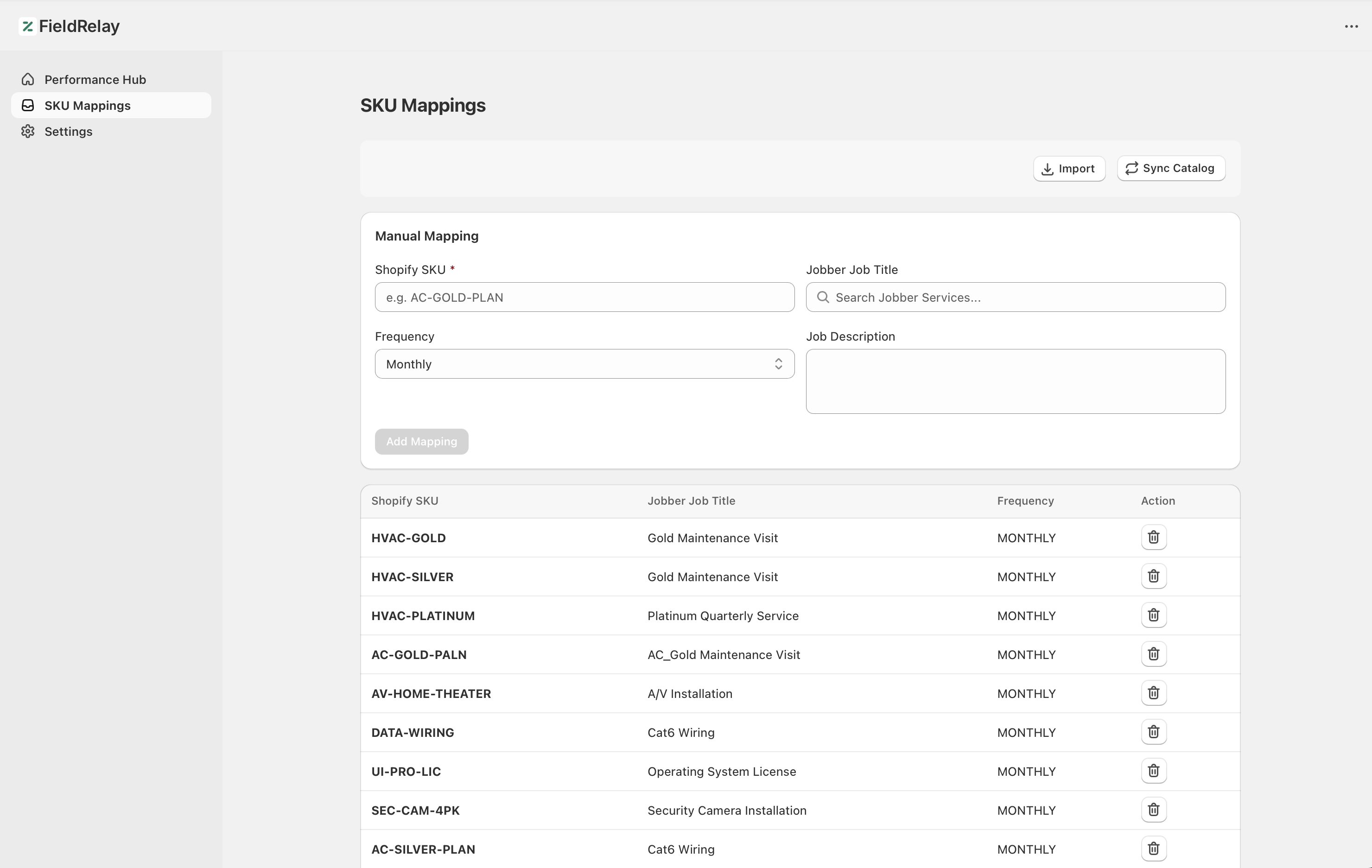Click the database icon beside SKU Mappings
This screenshot has width=1372, height=868.
(x=27, y=105)
